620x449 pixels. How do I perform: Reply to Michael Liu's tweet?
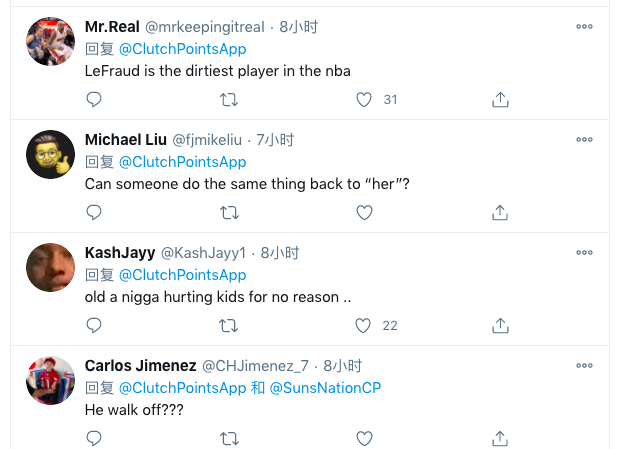pyautogui.click(x=94, y=212)
